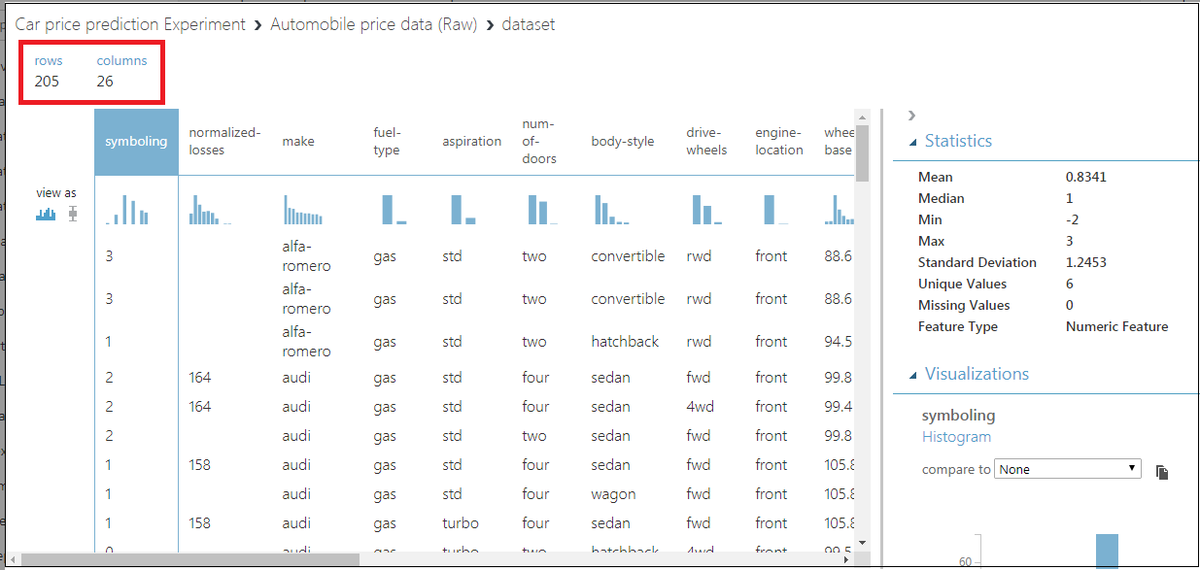Switch to box plot view icon
1200x570 pixels.
pyautogui.click(x=73, y=214)
